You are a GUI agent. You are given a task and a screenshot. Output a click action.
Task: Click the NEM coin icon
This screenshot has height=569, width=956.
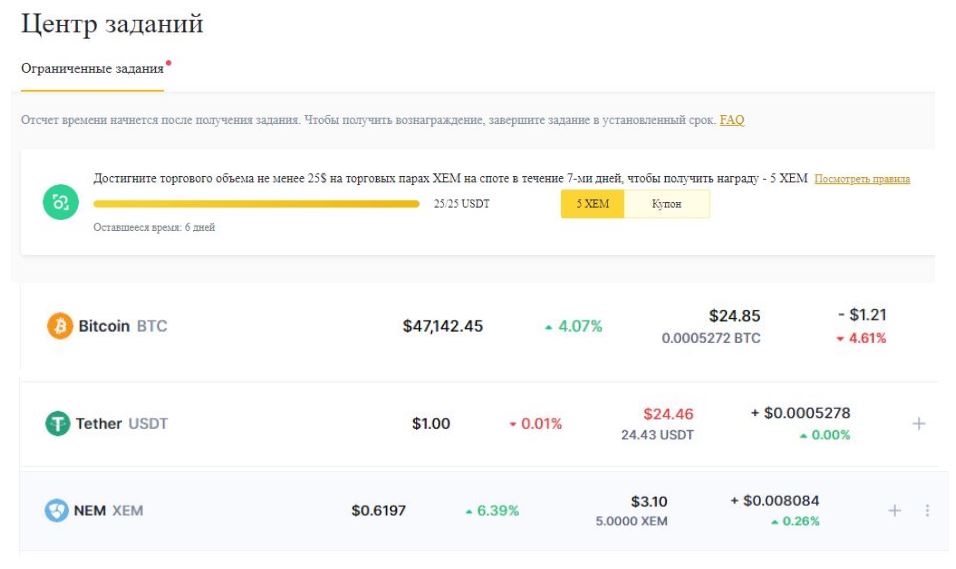coord(57,511)
